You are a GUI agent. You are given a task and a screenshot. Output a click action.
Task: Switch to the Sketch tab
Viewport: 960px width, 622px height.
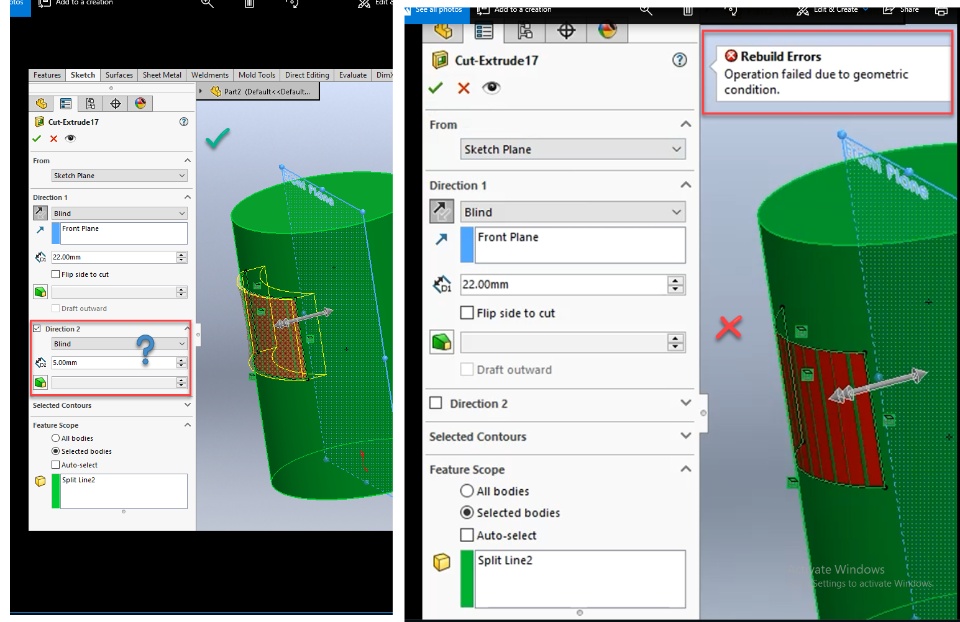pos(83,75)
